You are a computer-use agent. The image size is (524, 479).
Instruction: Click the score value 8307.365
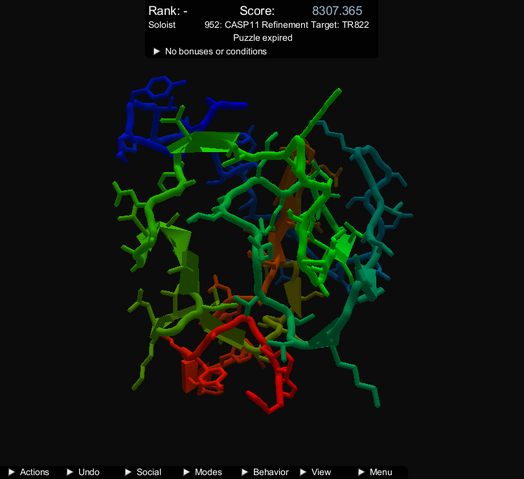click(x=337, y=11)
